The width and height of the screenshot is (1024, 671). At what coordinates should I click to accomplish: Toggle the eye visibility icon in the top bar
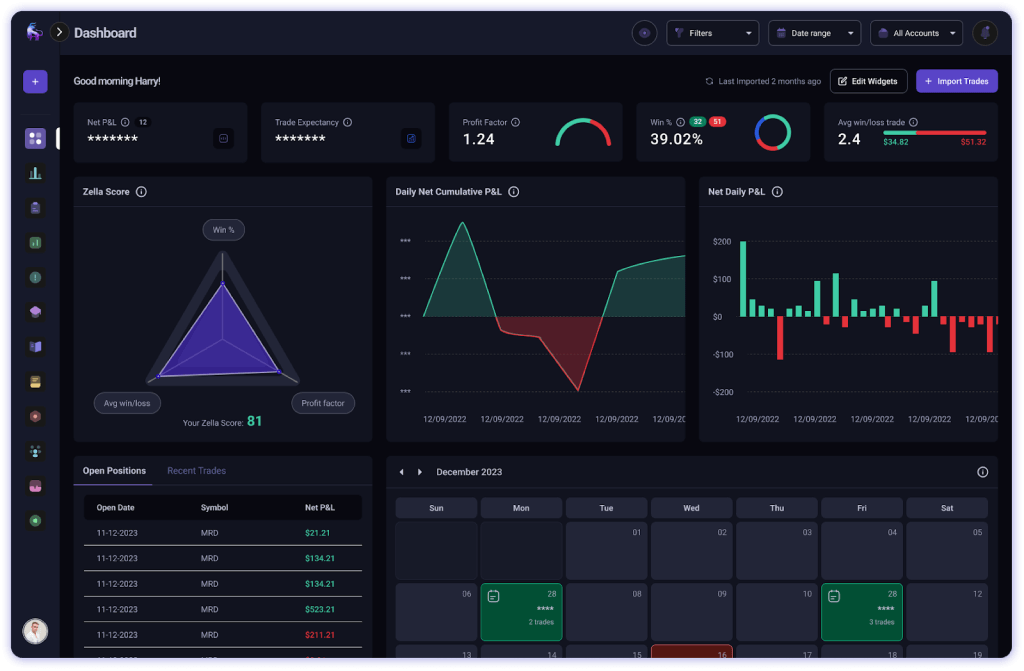(644, 33)
